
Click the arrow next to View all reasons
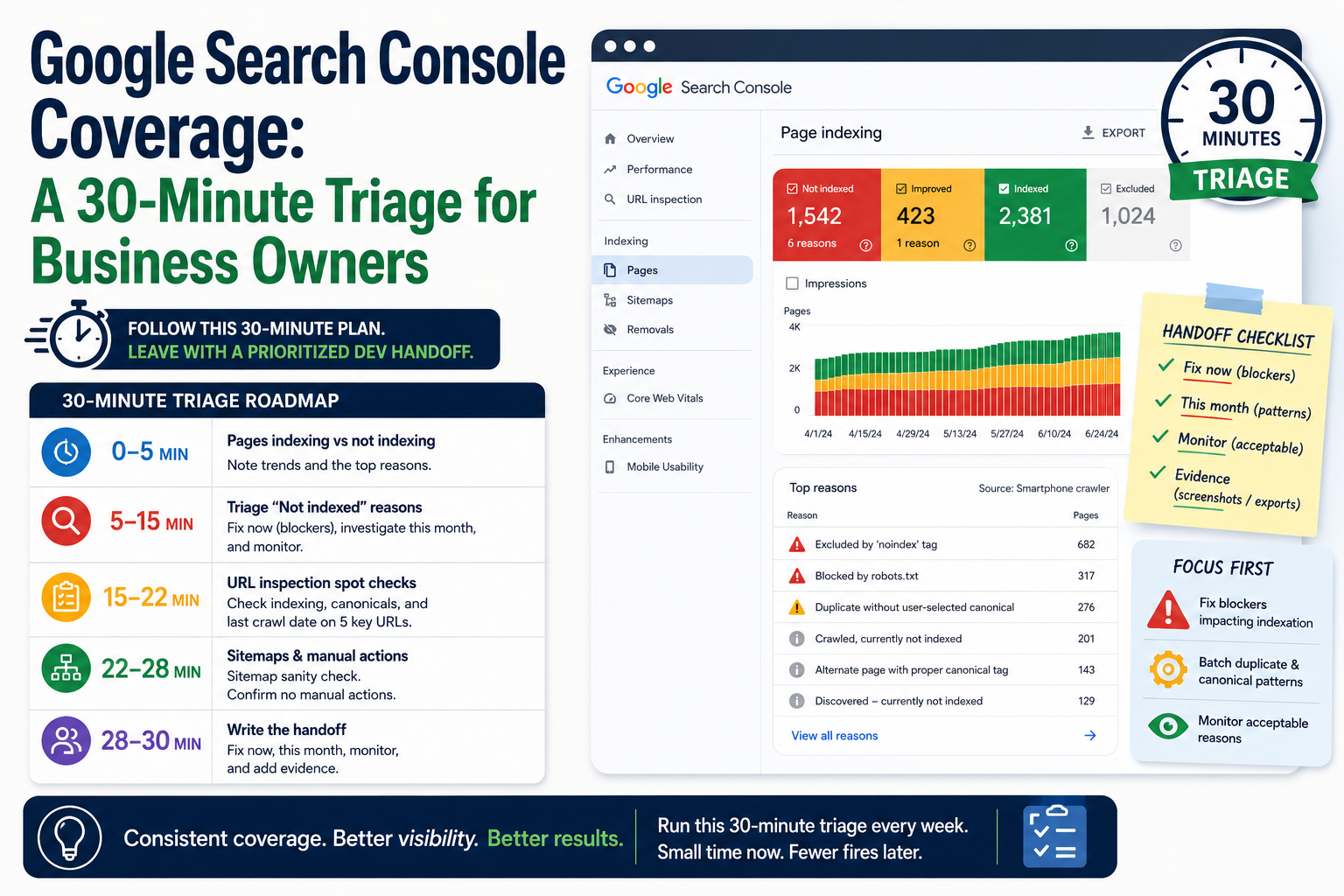[x=1090, y=736]
